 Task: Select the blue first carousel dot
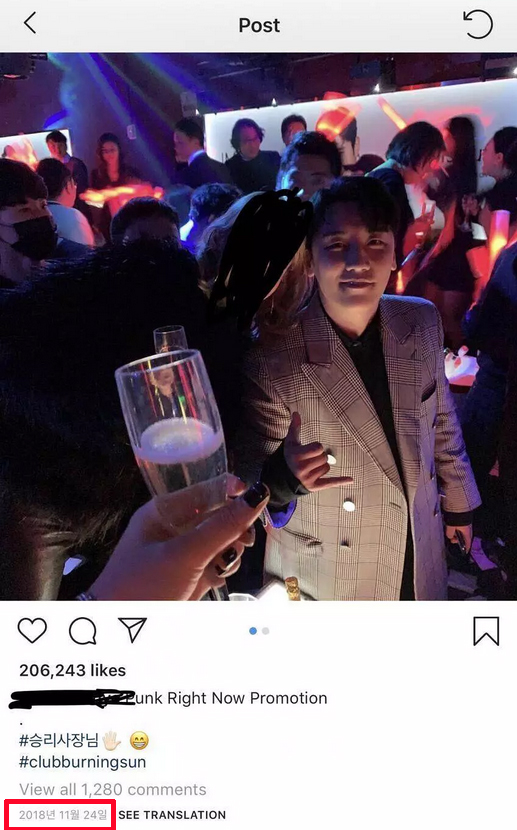tap(253, 631)
